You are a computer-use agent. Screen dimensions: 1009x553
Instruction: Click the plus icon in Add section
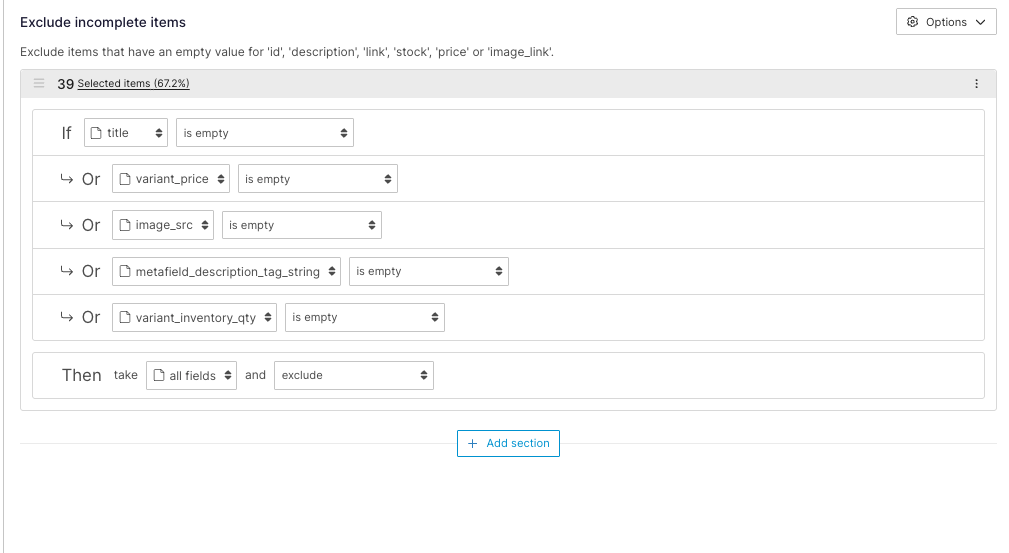(473, 443)
